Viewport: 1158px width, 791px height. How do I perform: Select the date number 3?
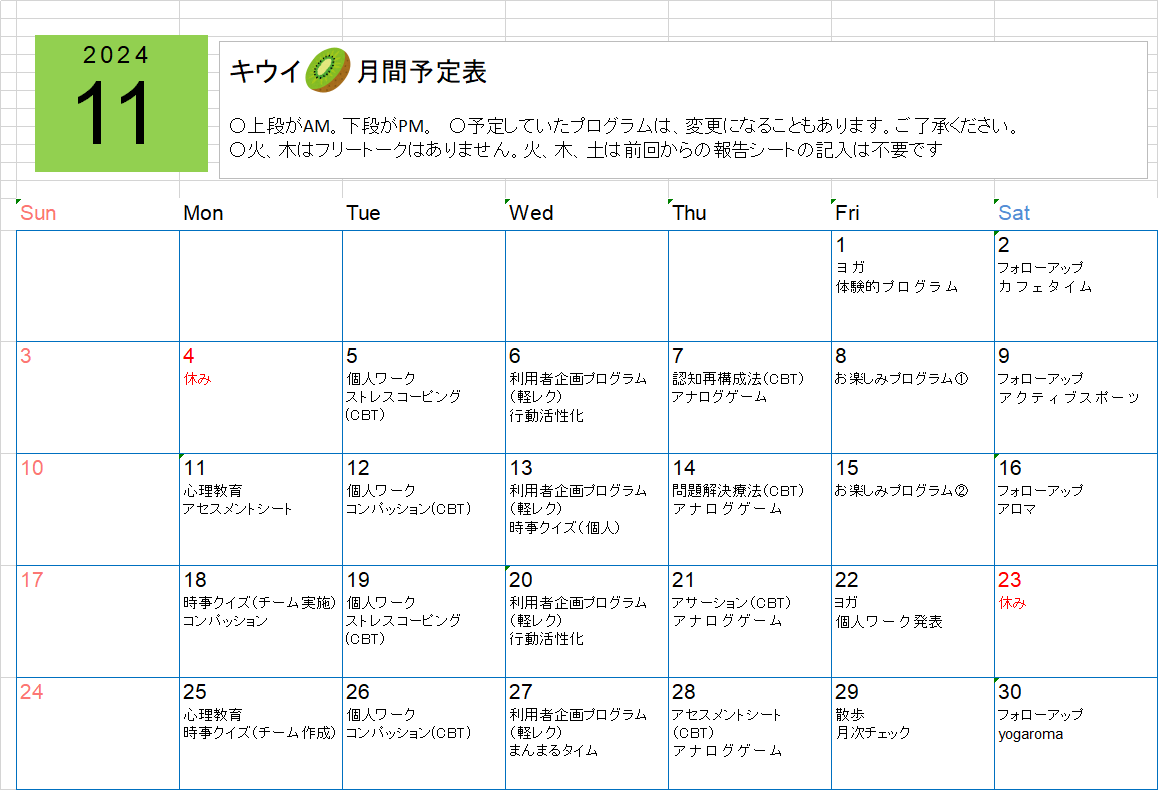tap(26, 356)
